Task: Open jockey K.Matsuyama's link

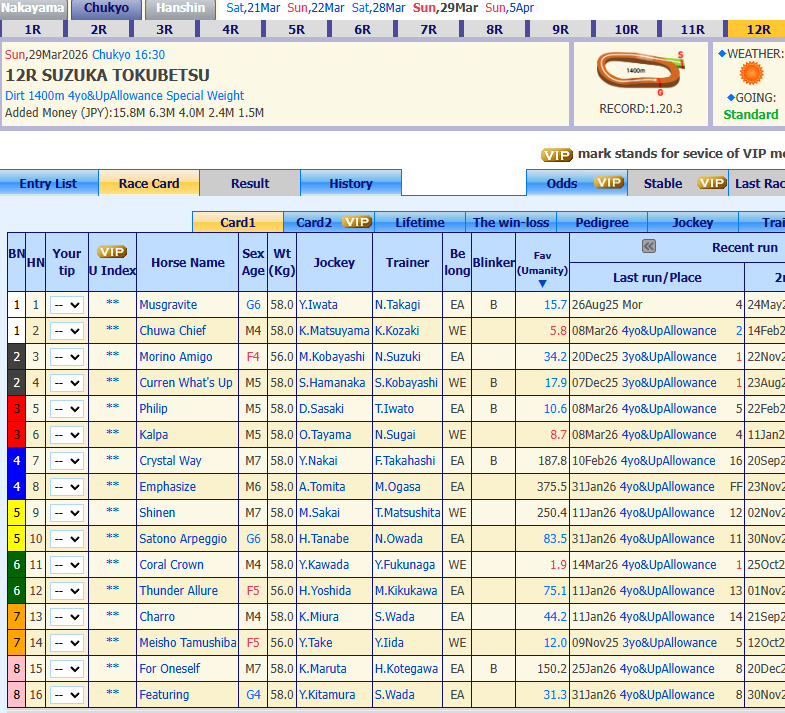Action: 334,330
